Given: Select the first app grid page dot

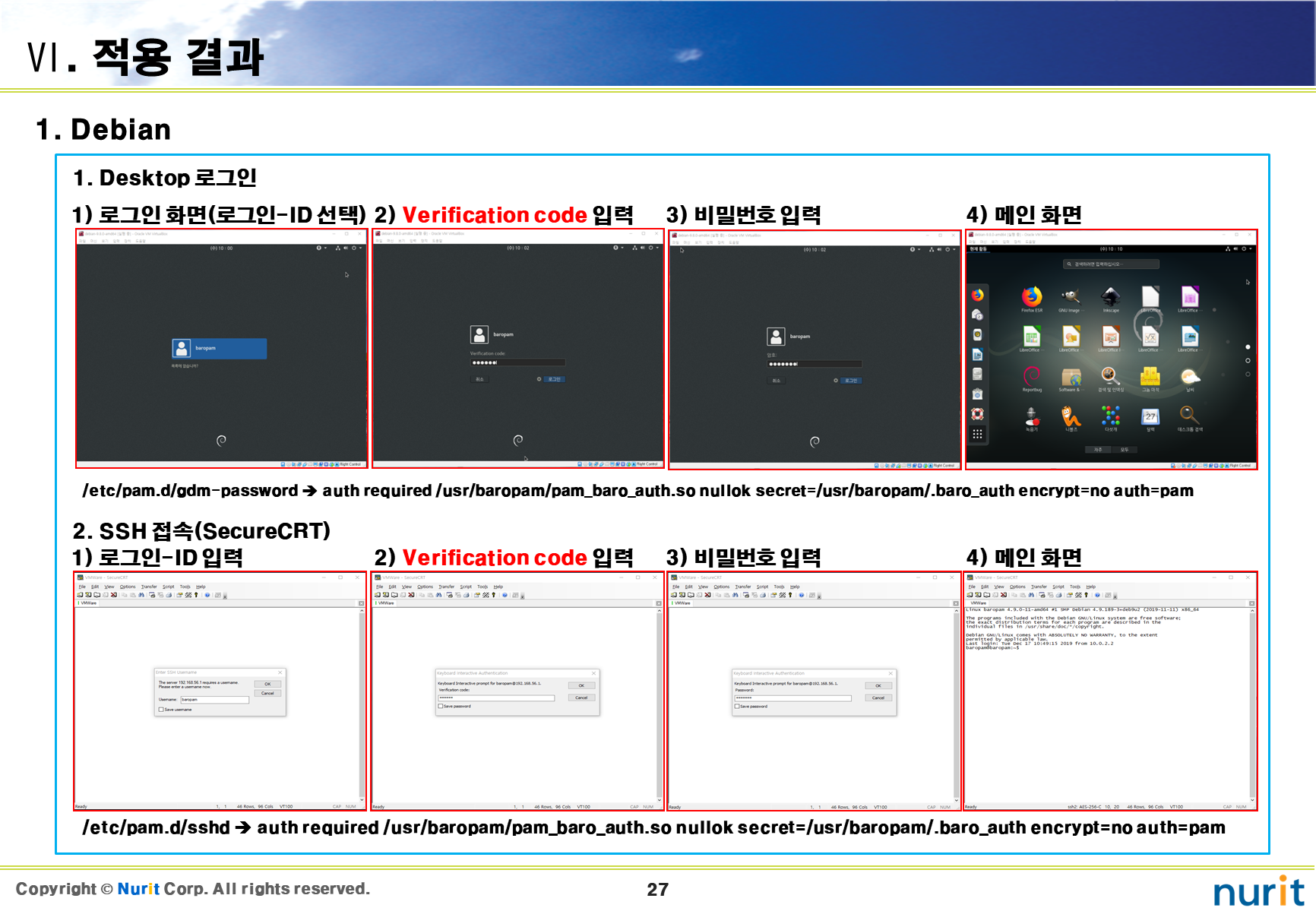Looking at the screenshot, I should (x=1248, y=347).
